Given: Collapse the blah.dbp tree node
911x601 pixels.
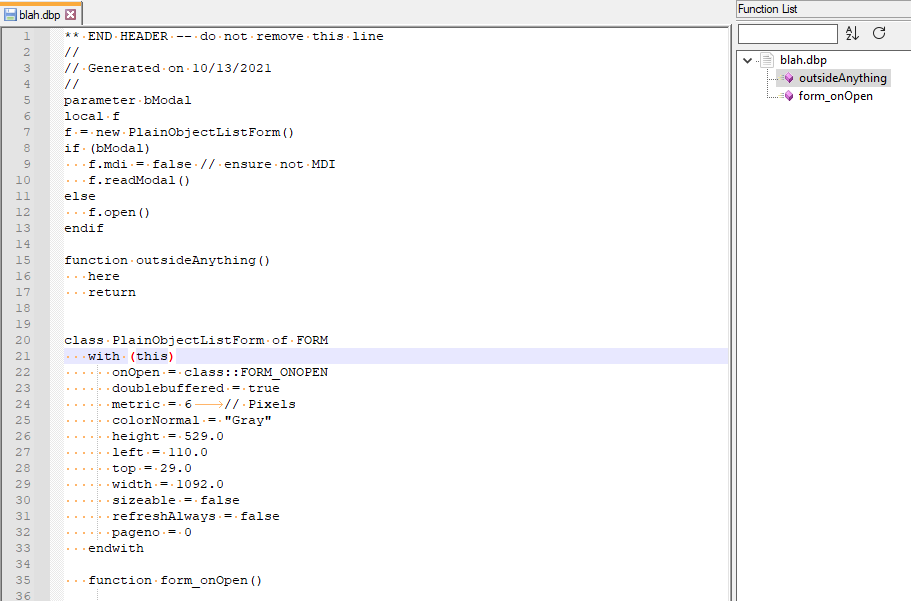Looking at the screenshot, I should 747,60.
